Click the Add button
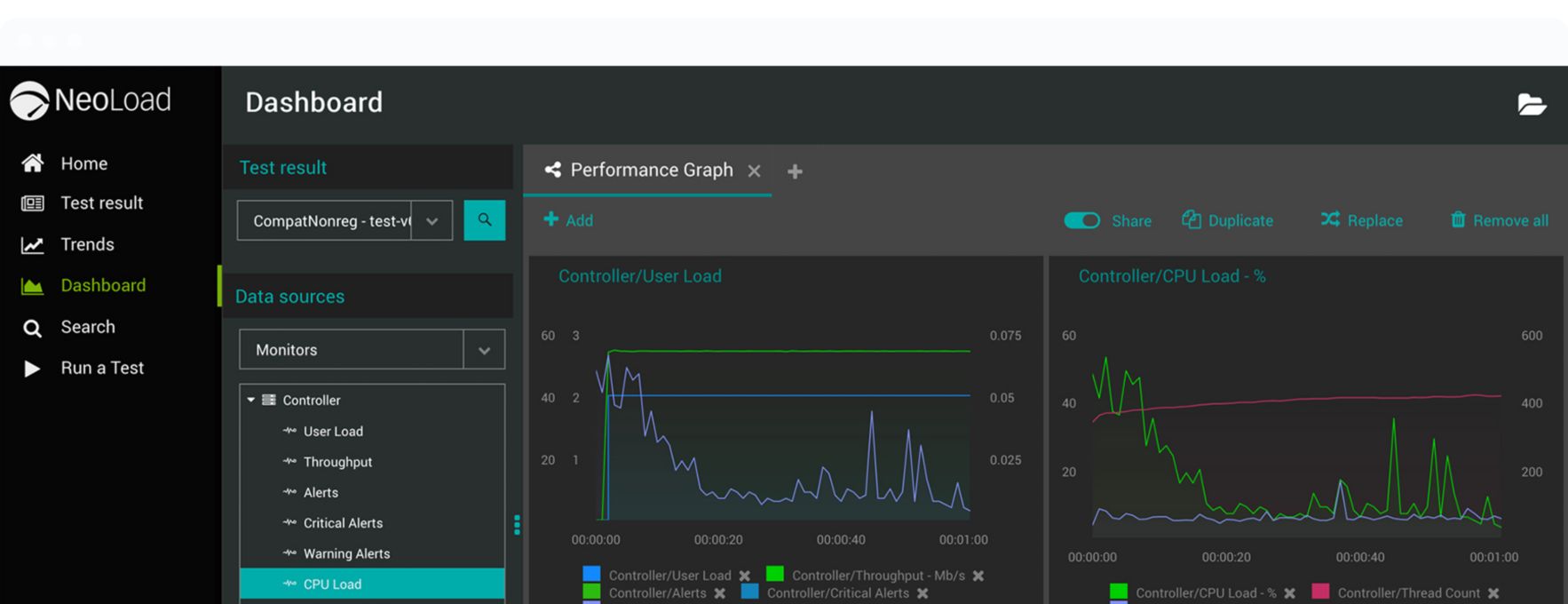This screenshot has height=604, width=1568. point(568,220)
